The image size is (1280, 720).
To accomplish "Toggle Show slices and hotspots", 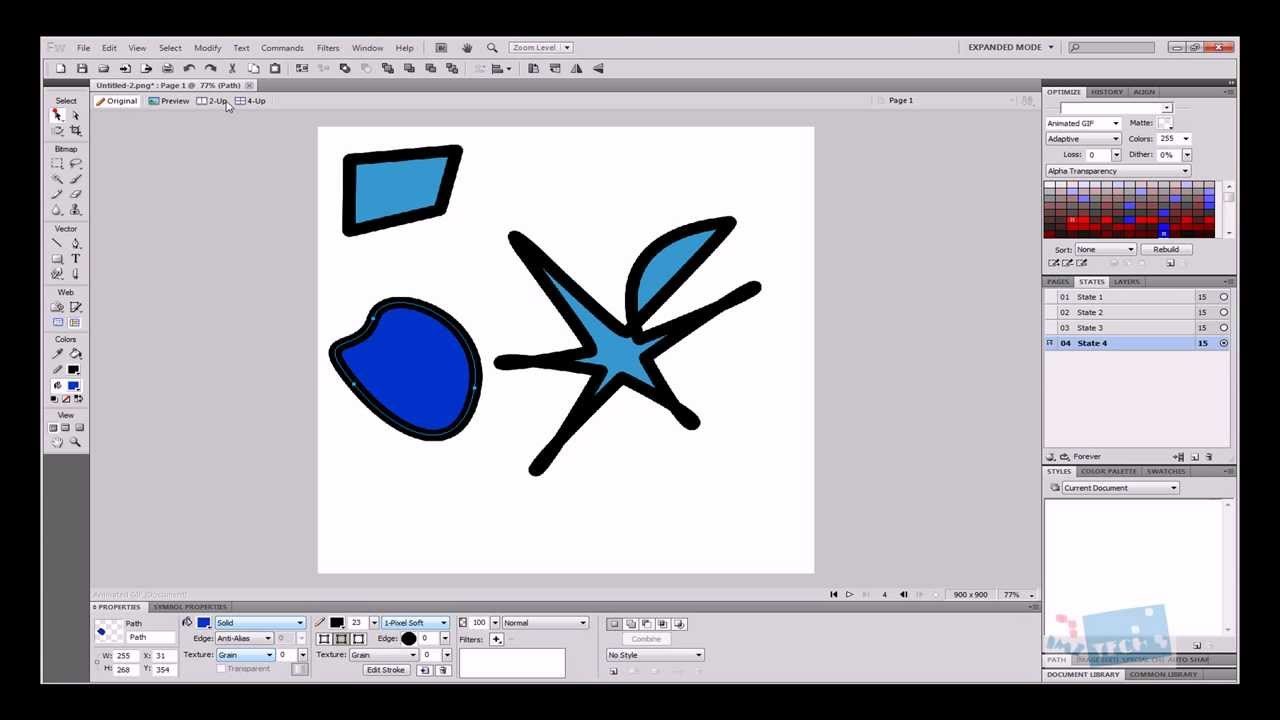I will 75,322.
